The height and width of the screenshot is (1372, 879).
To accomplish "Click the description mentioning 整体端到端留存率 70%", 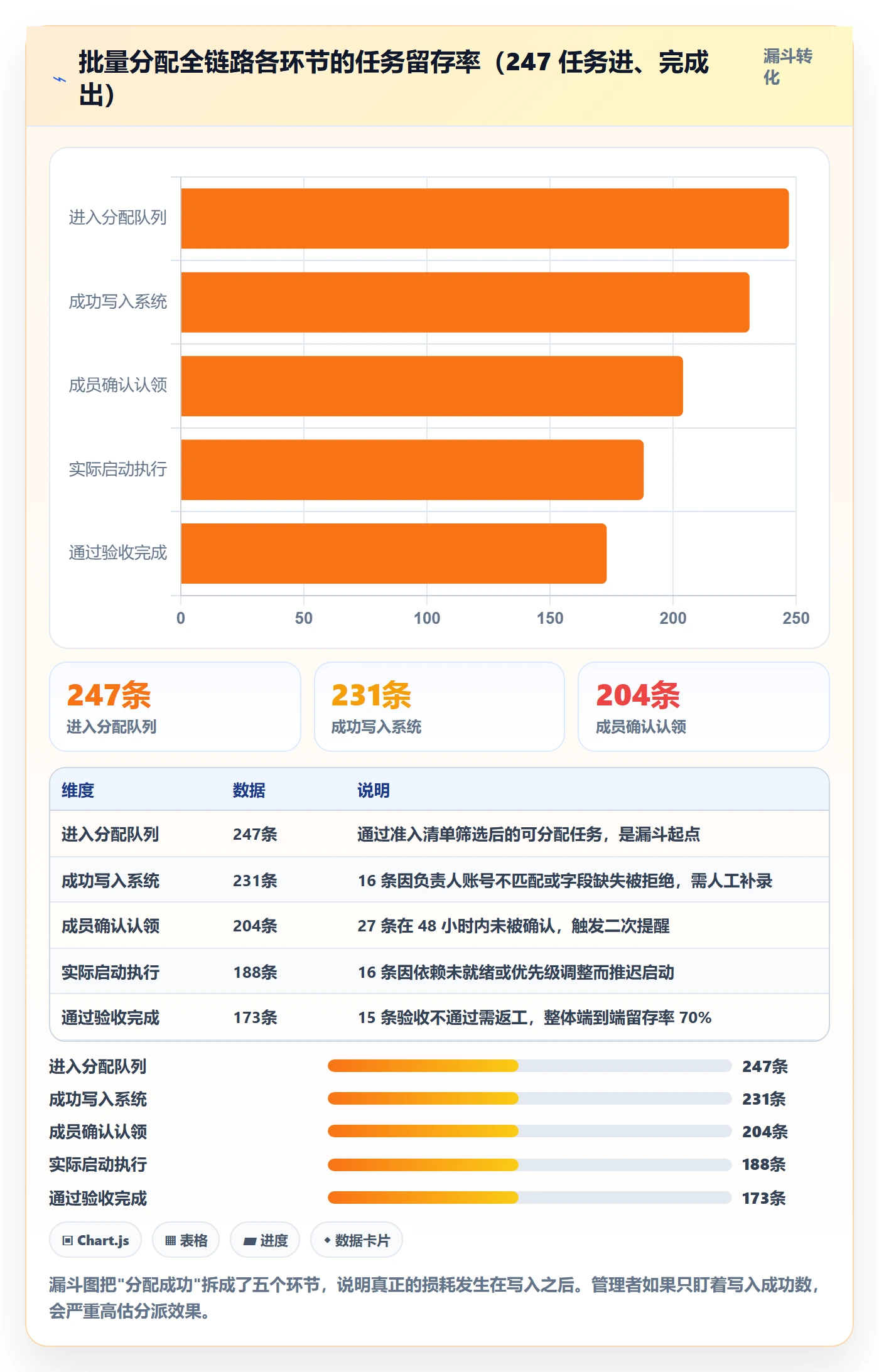I will tap(534, 1017).
